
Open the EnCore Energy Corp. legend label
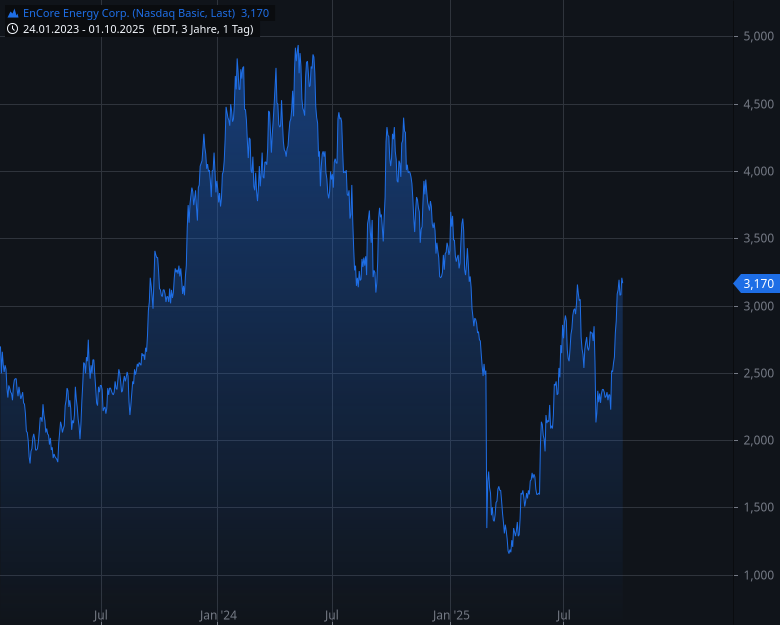point(129,13)
